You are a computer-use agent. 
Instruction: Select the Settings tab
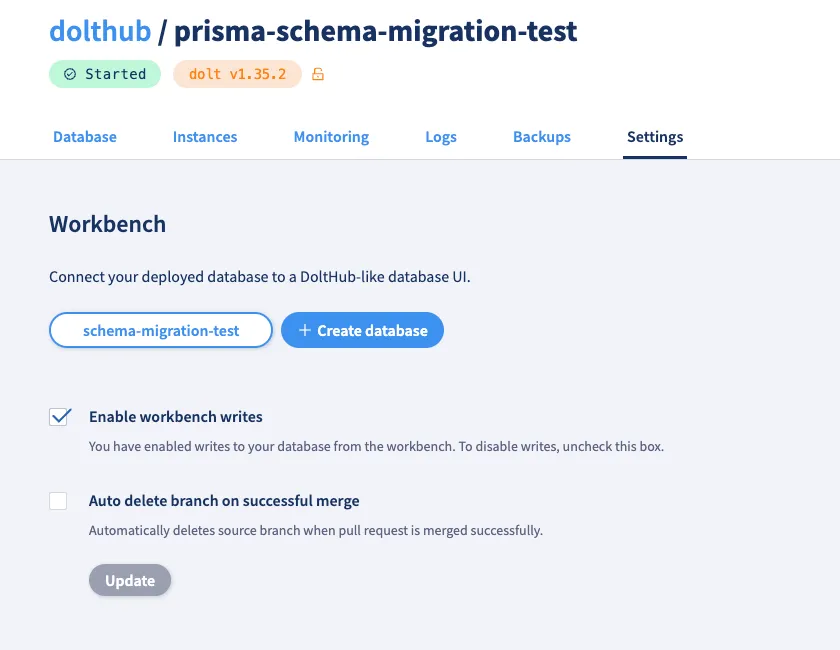coord(655,136)
